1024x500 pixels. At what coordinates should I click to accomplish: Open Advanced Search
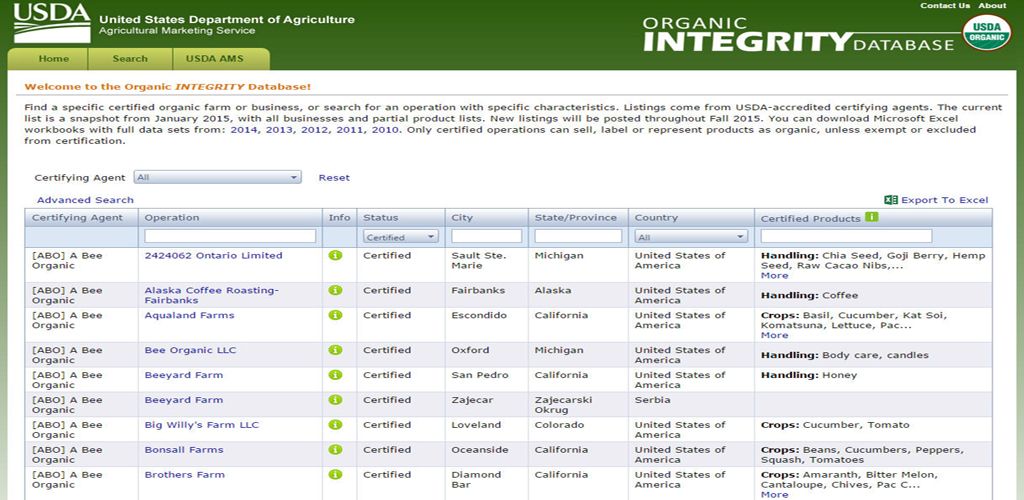(85, 200)
